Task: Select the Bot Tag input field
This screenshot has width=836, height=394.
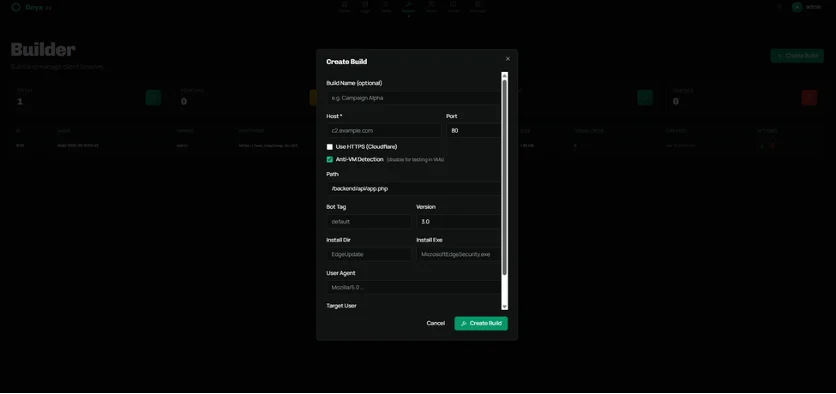Action: (368, 222)
